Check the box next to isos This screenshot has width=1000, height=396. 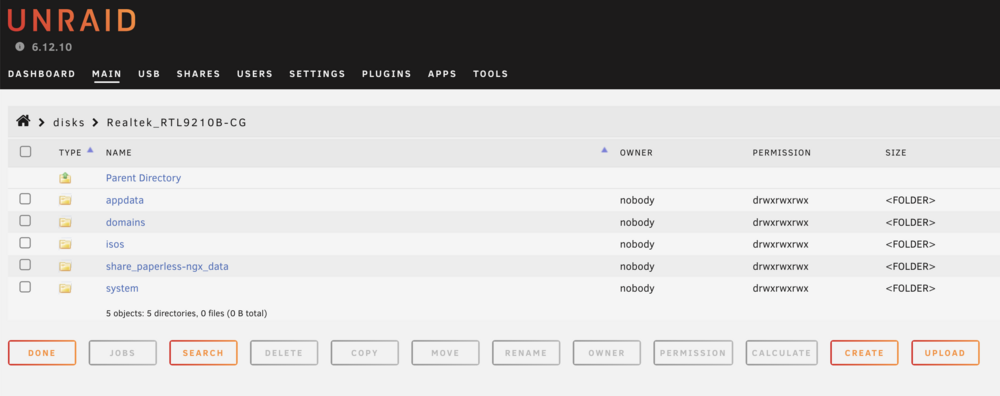25,243
